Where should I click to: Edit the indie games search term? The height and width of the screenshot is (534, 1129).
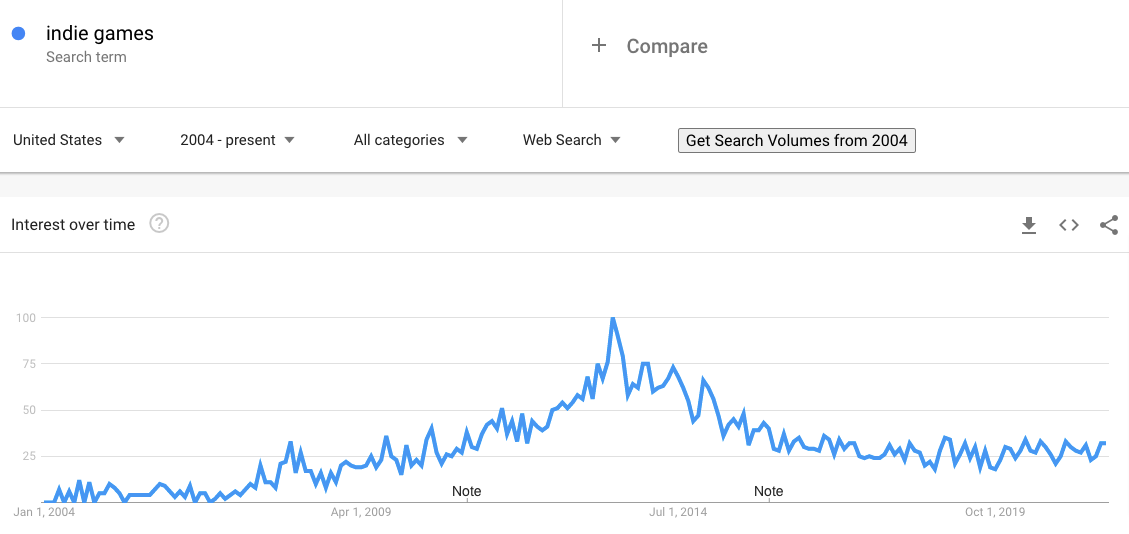point(100,34)
